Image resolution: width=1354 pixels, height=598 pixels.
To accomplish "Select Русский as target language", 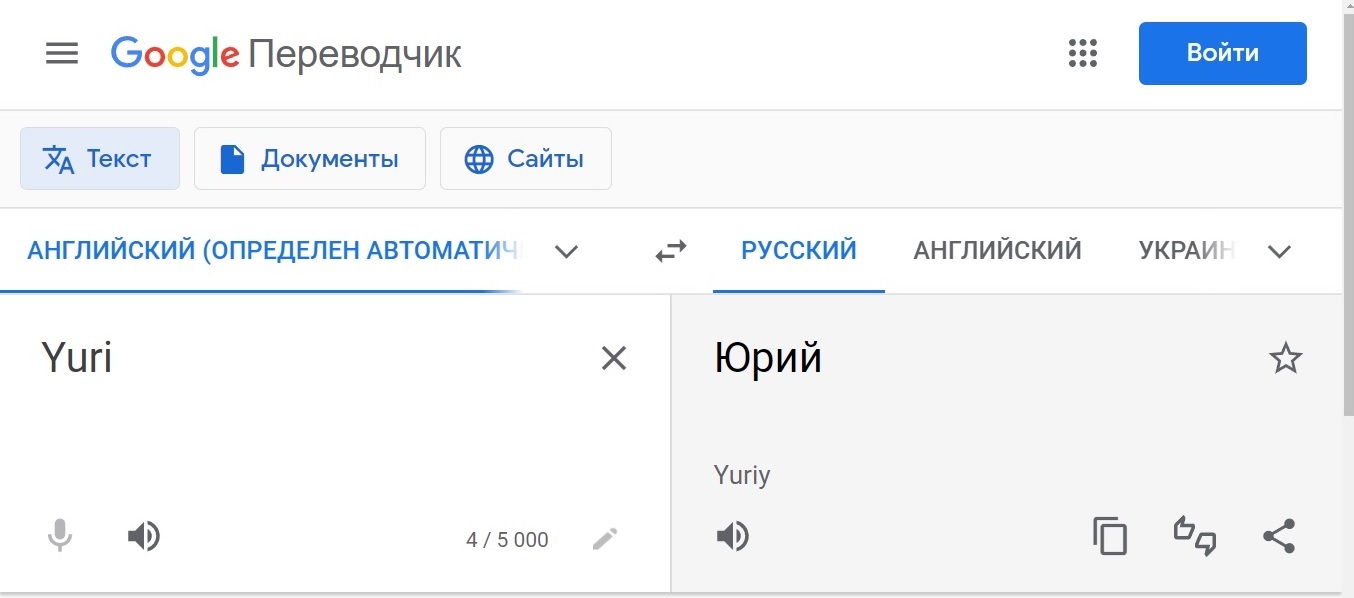I will (x=798, y=250).
